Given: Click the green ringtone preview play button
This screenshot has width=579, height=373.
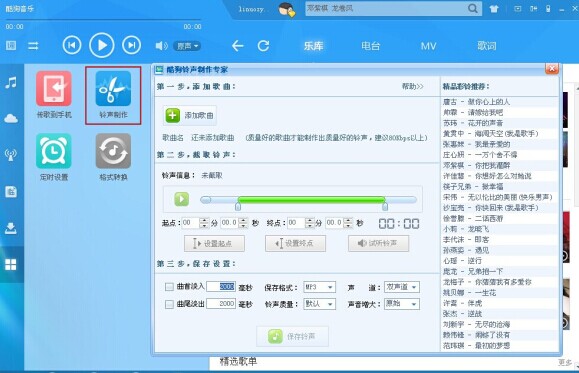Looking at the screenshot, I should pos(182,199).
